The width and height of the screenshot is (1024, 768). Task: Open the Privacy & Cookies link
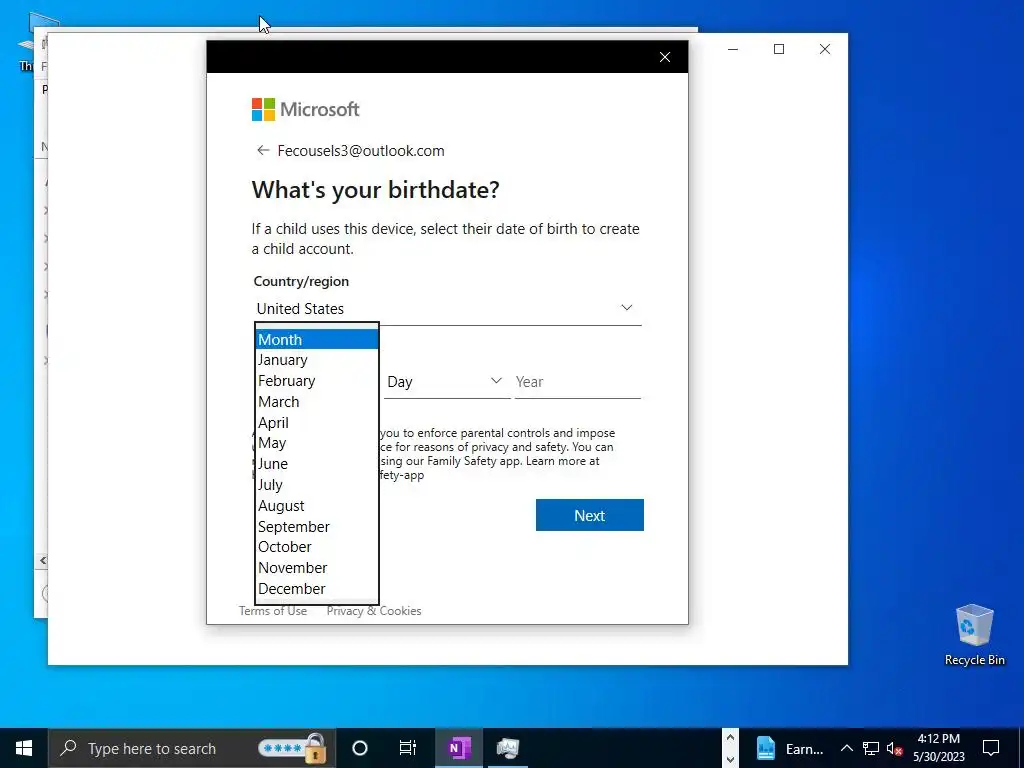pos(374,611)
